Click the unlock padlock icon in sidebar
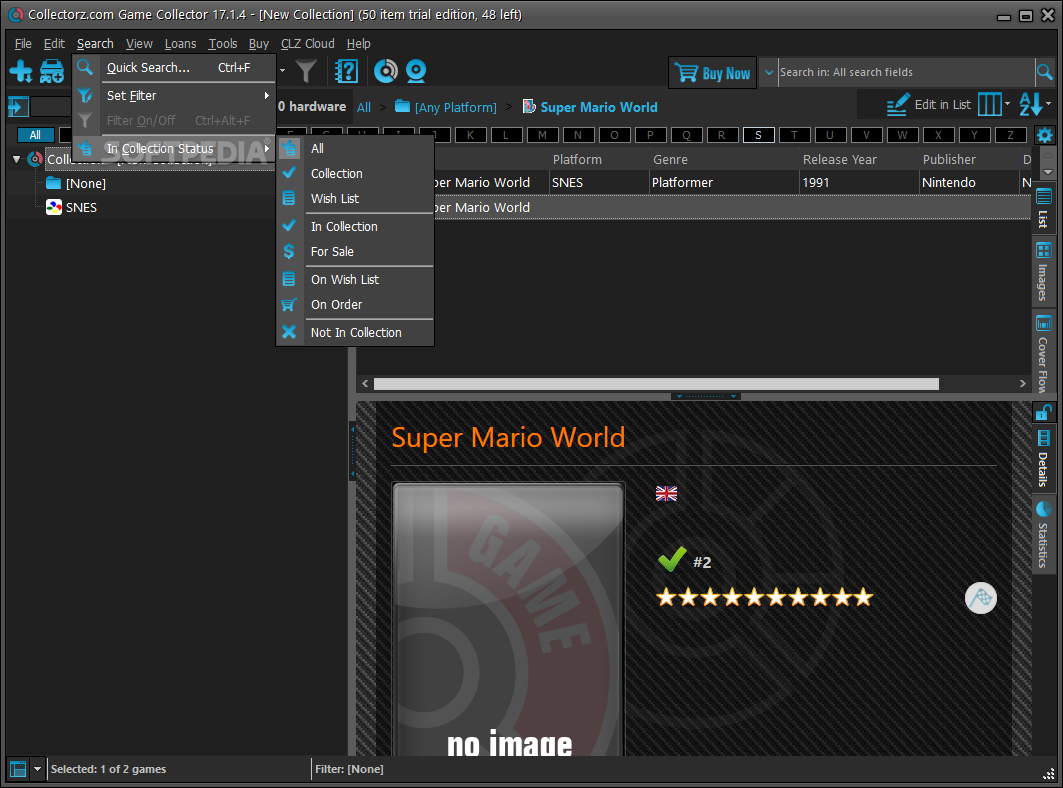This screenshot has height=788, width=1063. tap(1043, 412)
